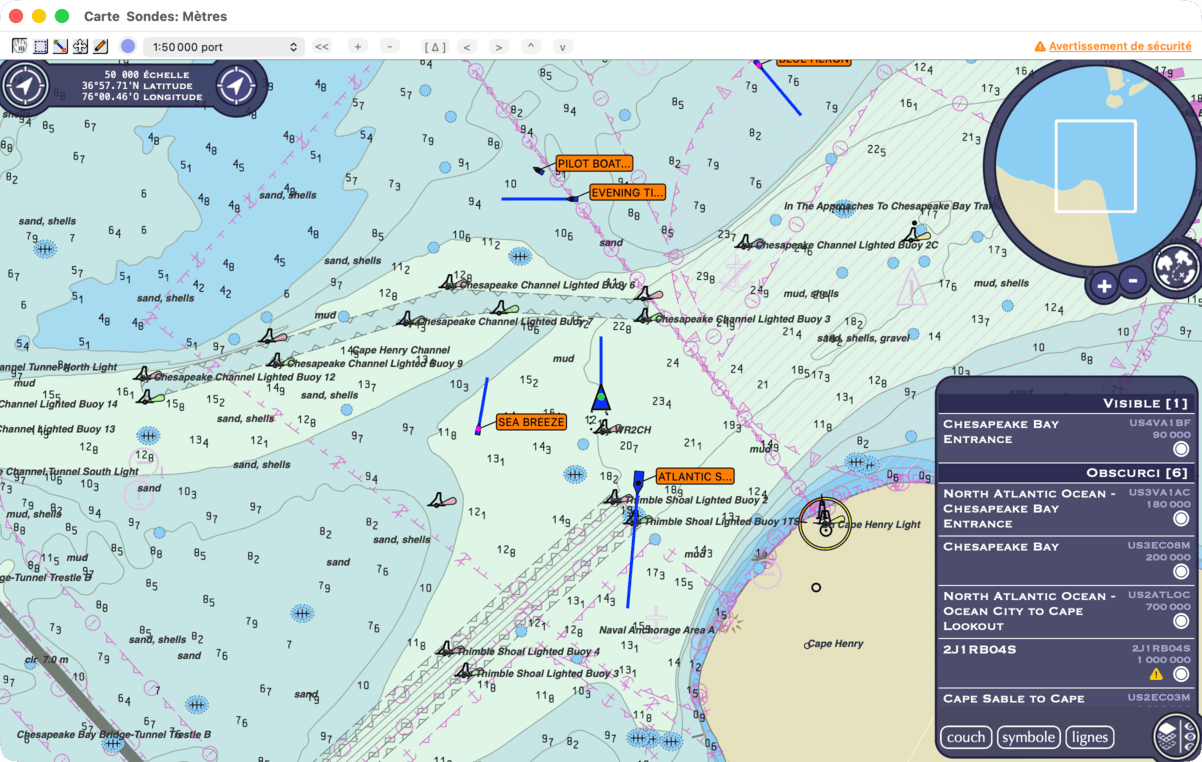
Task: Click the left compass arrow button
Action: 25,86
